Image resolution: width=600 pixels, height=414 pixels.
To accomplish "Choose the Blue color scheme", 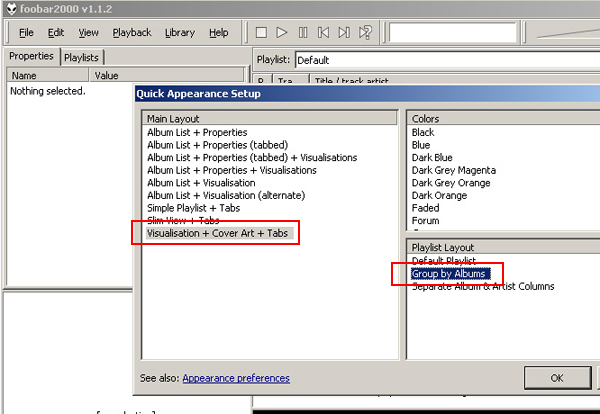I will [x=421, y=145].
